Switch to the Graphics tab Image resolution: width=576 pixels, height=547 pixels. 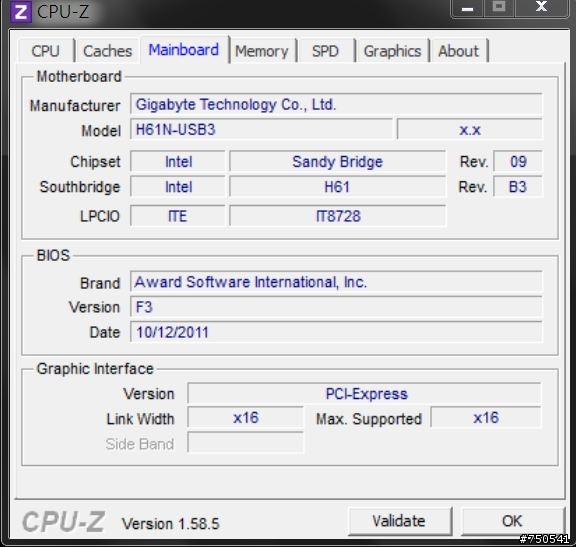(392, 51)
